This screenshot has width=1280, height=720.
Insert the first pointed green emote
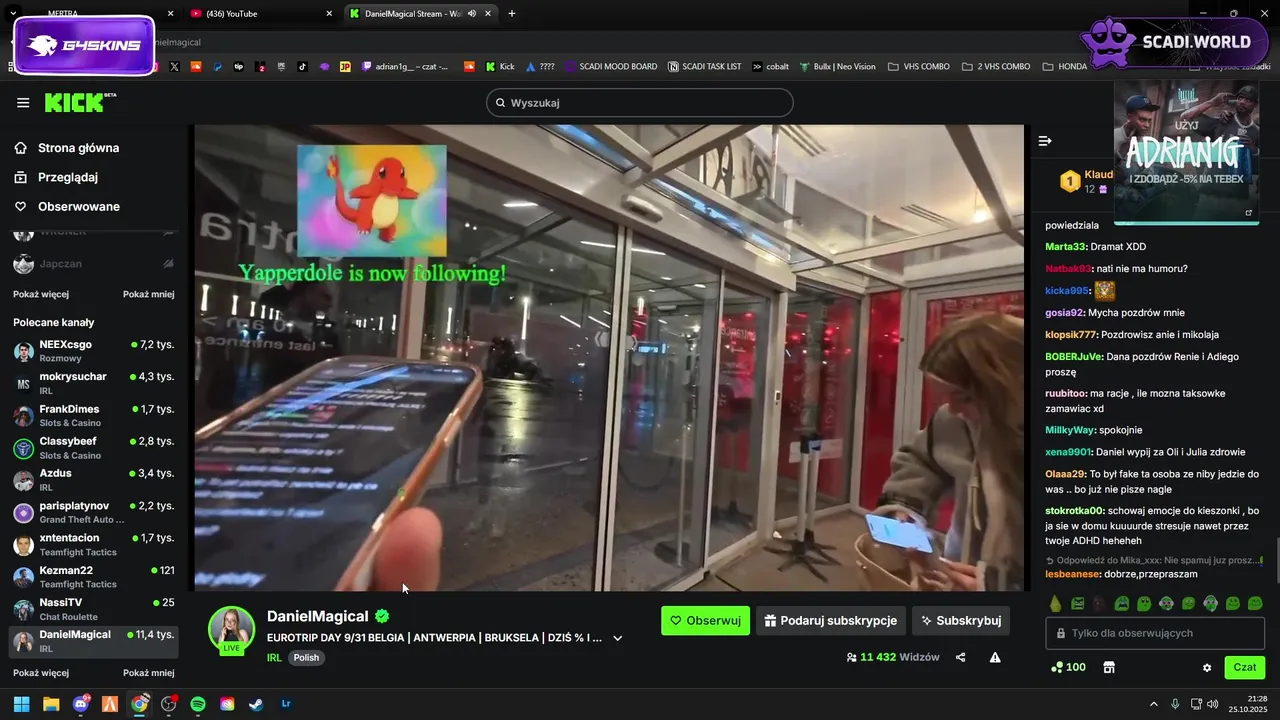pos(1055,603)
